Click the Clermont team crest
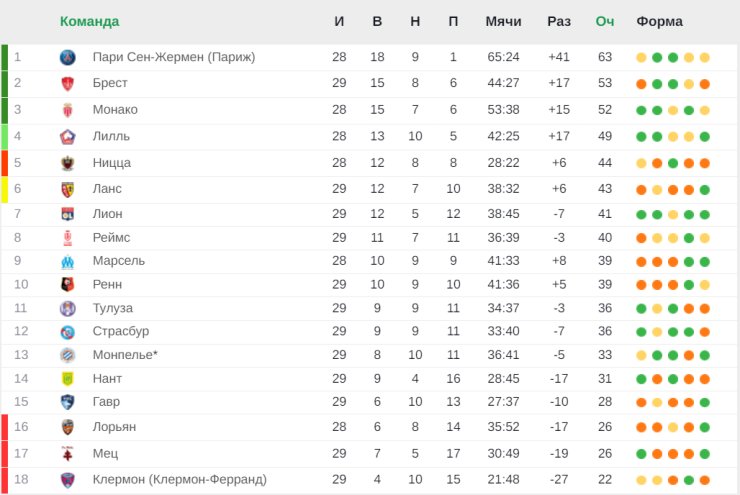Image resolution: width=740 pixels, height=495 pixels. coord(67,480)
